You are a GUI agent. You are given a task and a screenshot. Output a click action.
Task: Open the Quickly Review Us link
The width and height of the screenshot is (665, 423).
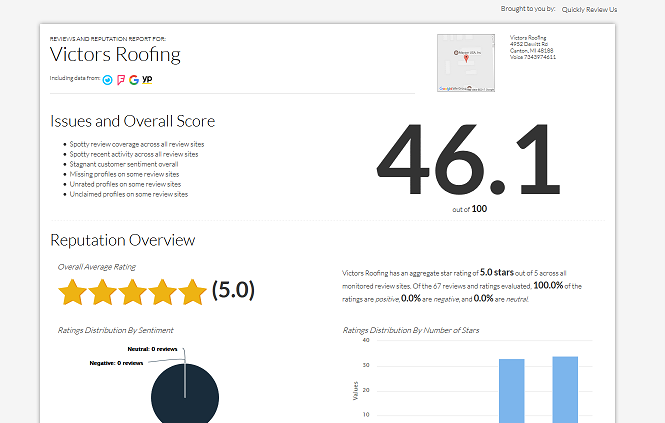[589, 9]
